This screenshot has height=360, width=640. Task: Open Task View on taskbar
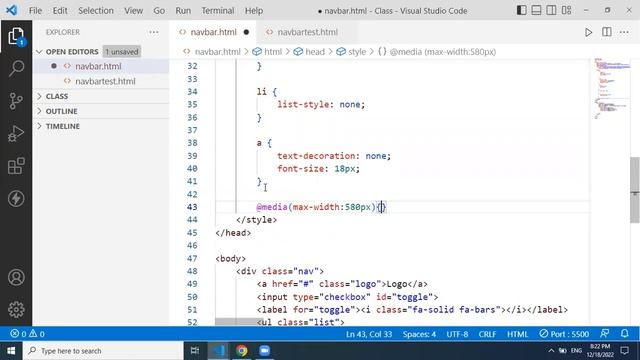195,351
